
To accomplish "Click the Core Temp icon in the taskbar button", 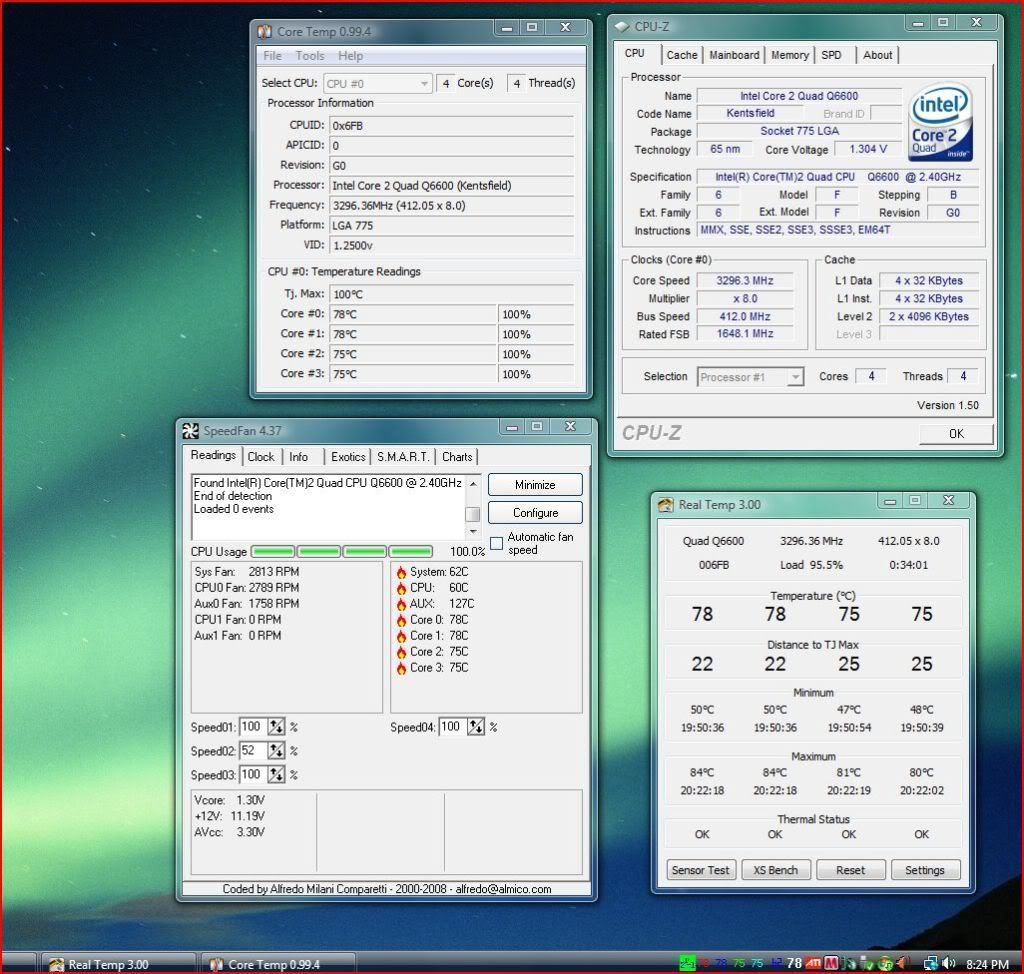I will pyautogui.click(x=217, y=964).
